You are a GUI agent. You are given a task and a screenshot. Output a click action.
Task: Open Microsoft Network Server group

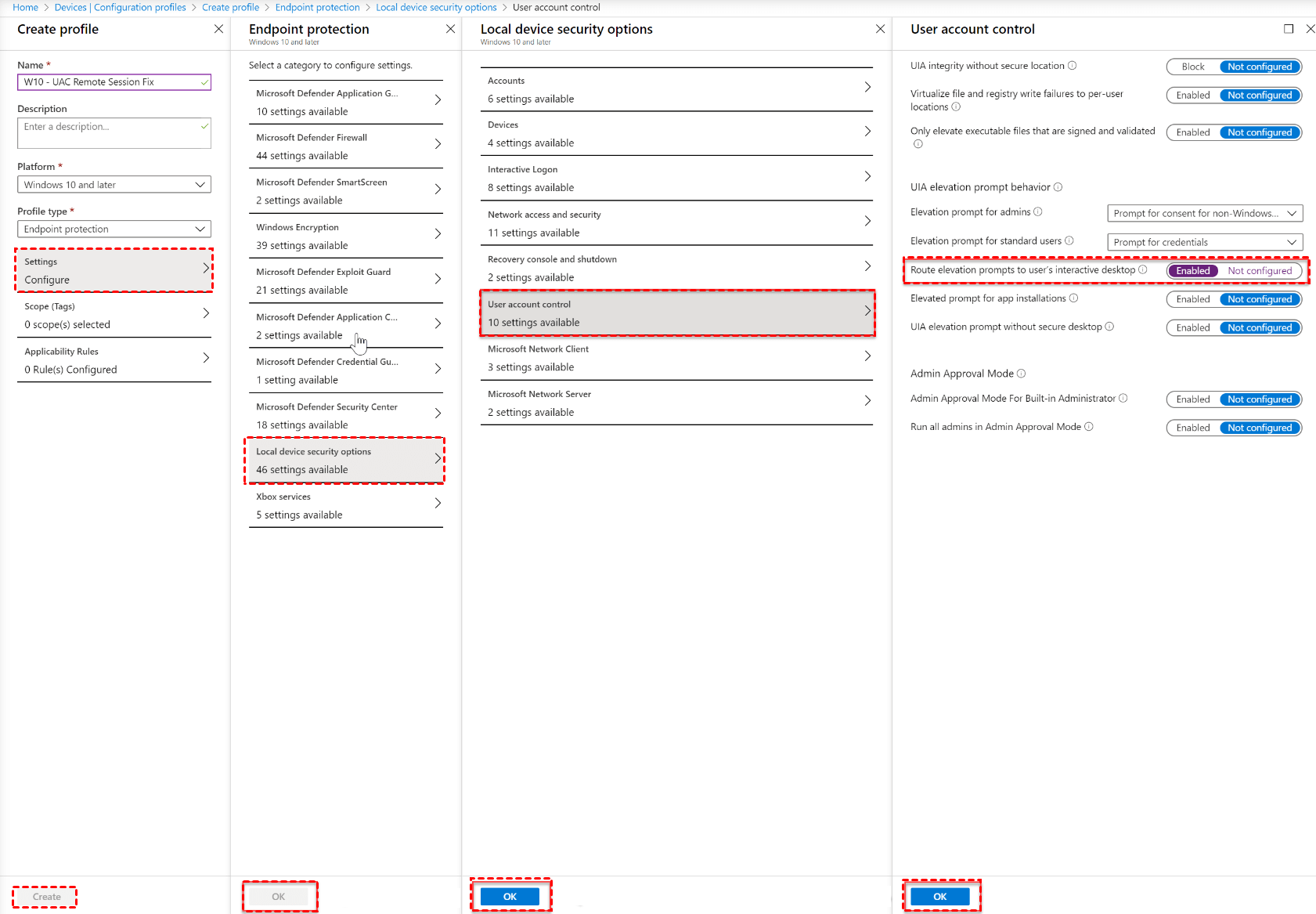tap(676, 403)
